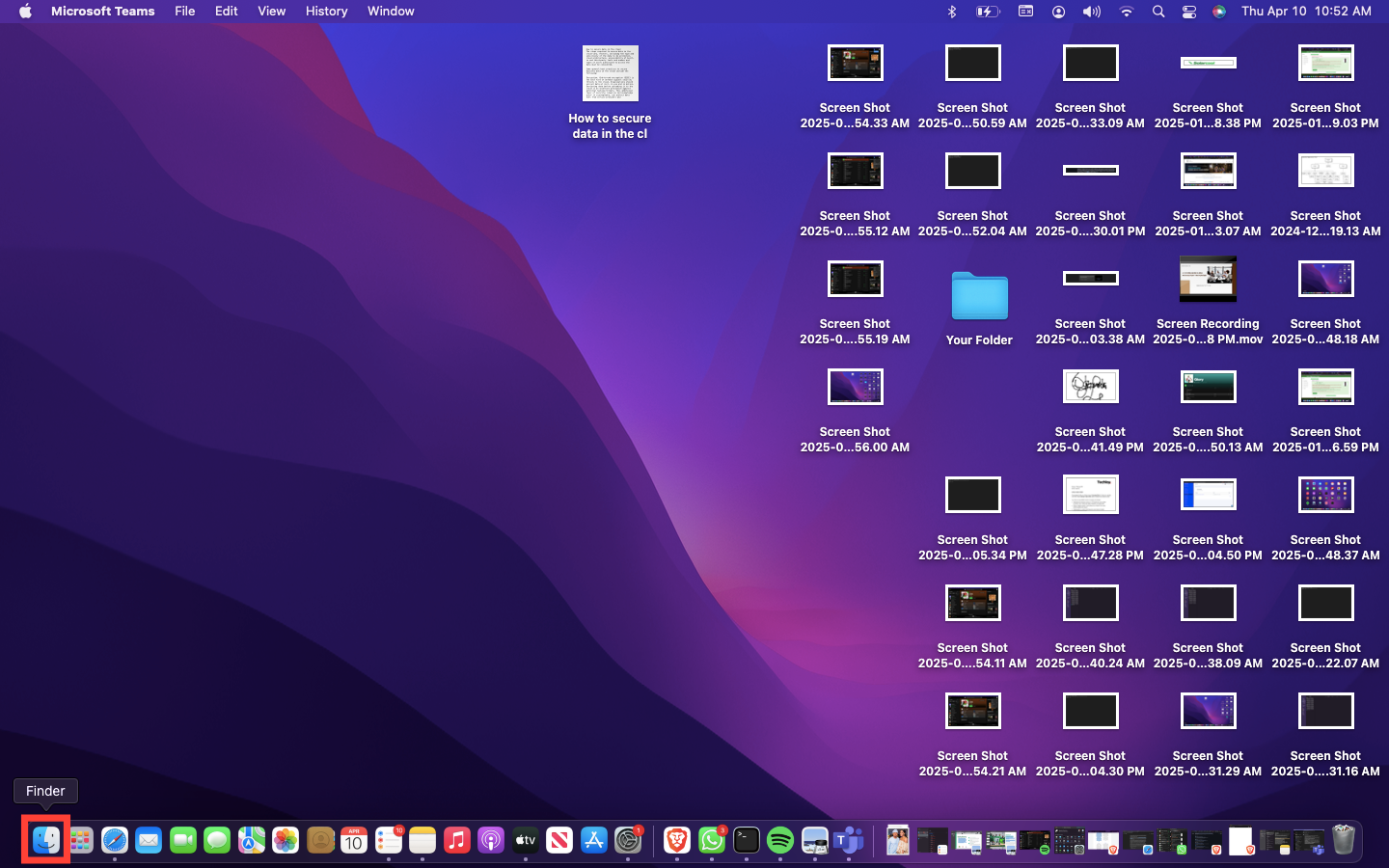The image size is (1389, 868).
Task: Open the Apple menu
Action: pyautogui.click(x=25, y=12)
